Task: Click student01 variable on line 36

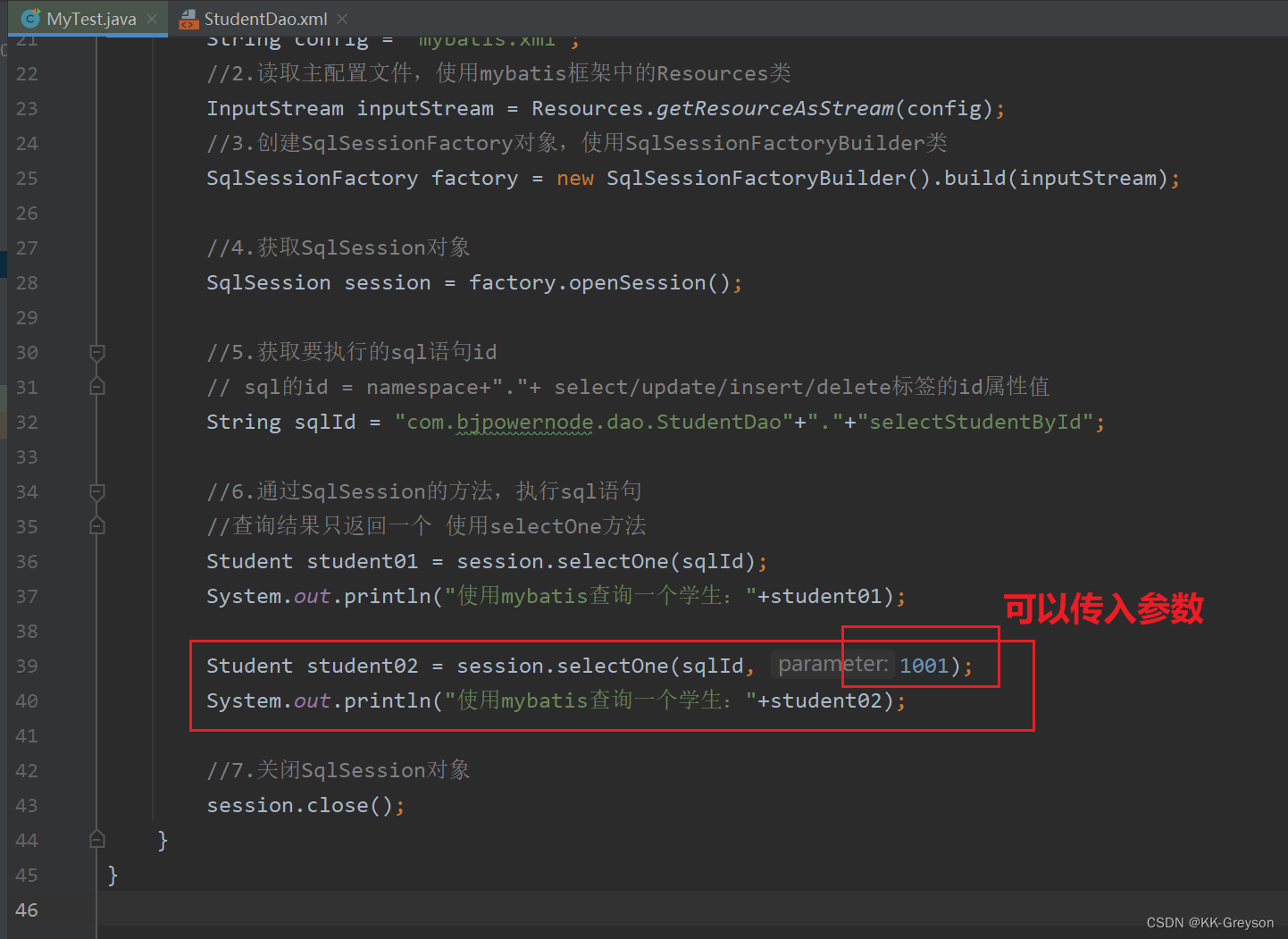Action: [x=363, y=562]
